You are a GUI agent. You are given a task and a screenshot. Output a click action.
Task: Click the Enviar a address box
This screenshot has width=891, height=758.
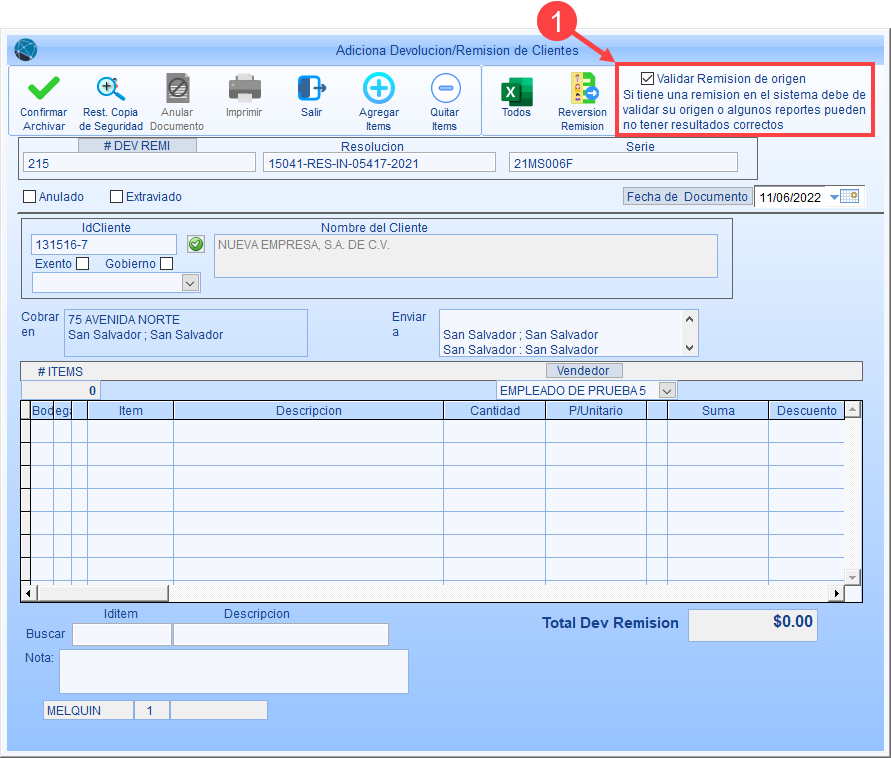click(561, 333)
